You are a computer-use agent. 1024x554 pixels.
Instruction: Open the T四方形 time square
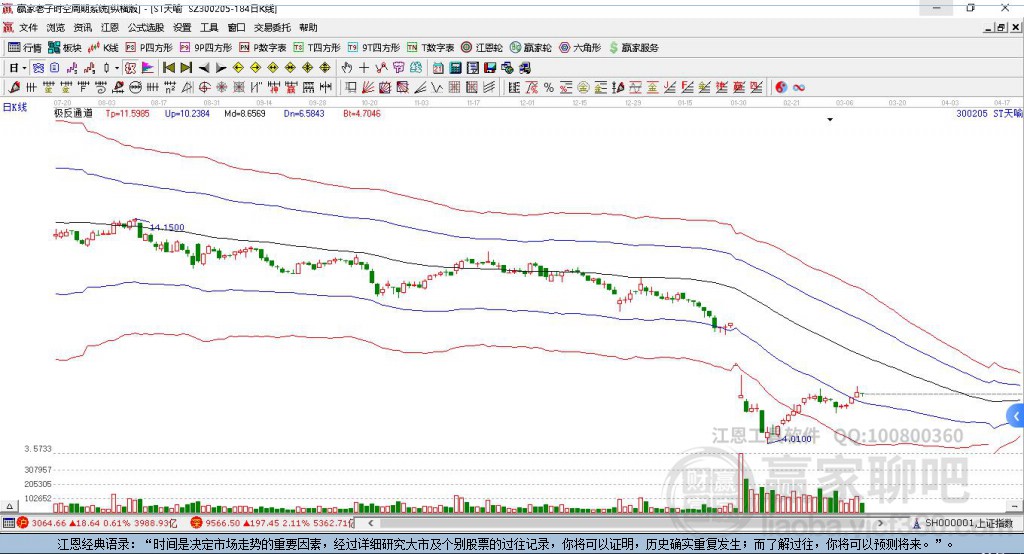pyautogui.click(x=317, y=48)
